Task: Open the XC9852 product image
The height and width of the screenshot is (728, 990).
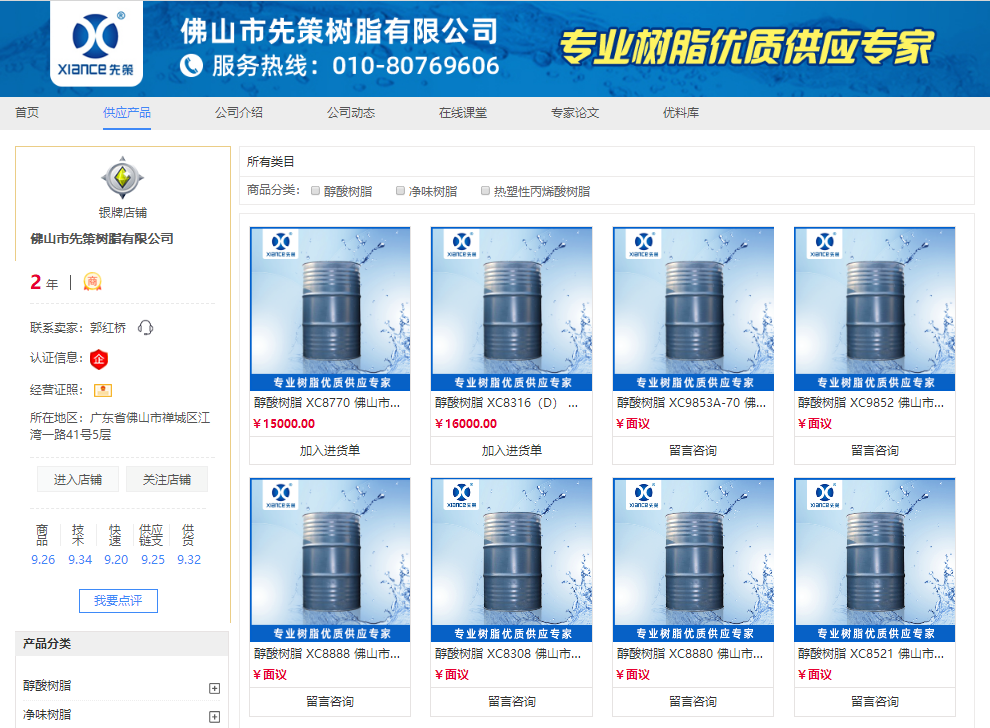Action: point(874,309)
